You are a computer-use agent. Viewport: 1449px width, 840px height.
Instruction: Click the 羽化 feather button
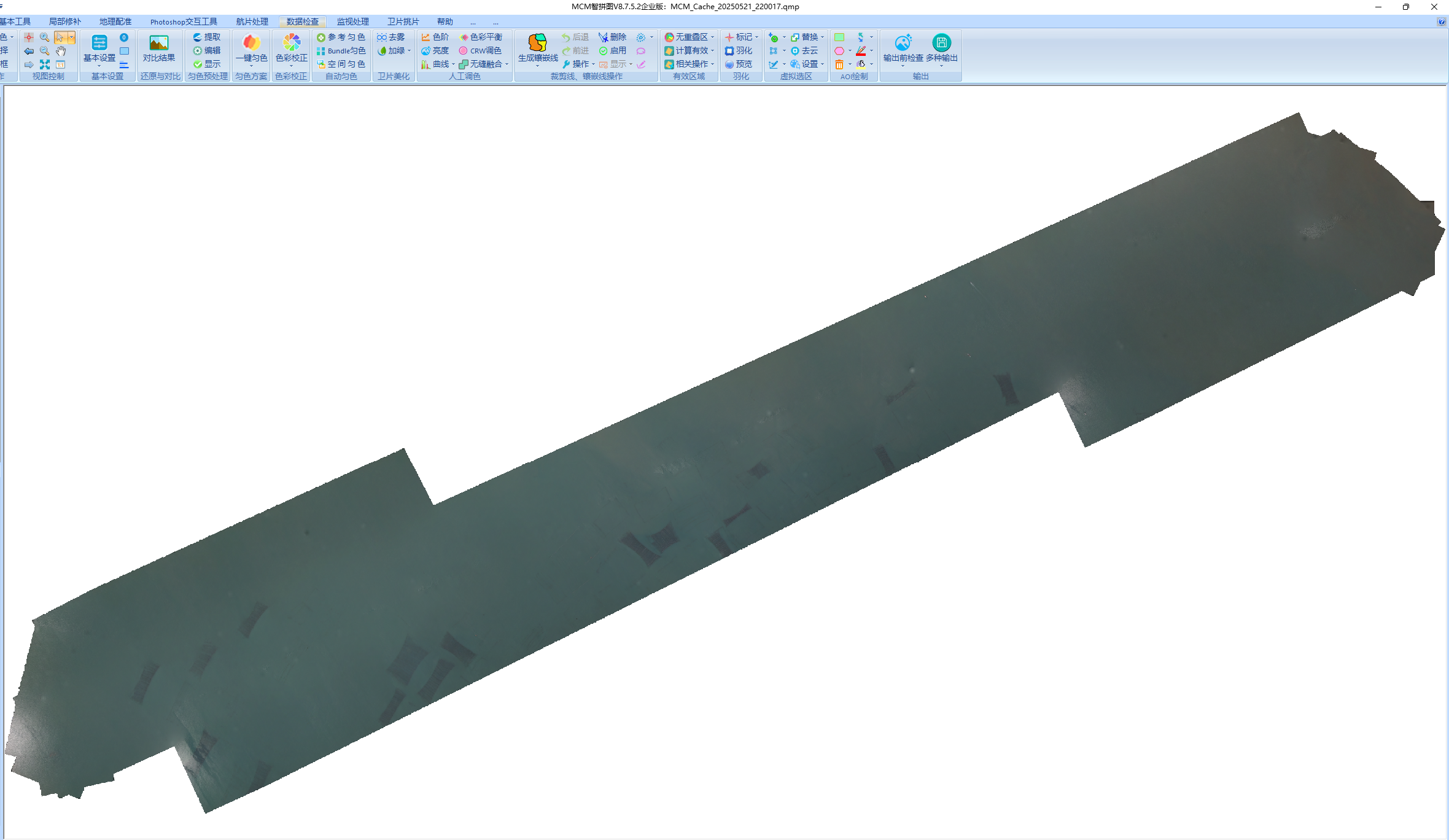coord(739,51)
